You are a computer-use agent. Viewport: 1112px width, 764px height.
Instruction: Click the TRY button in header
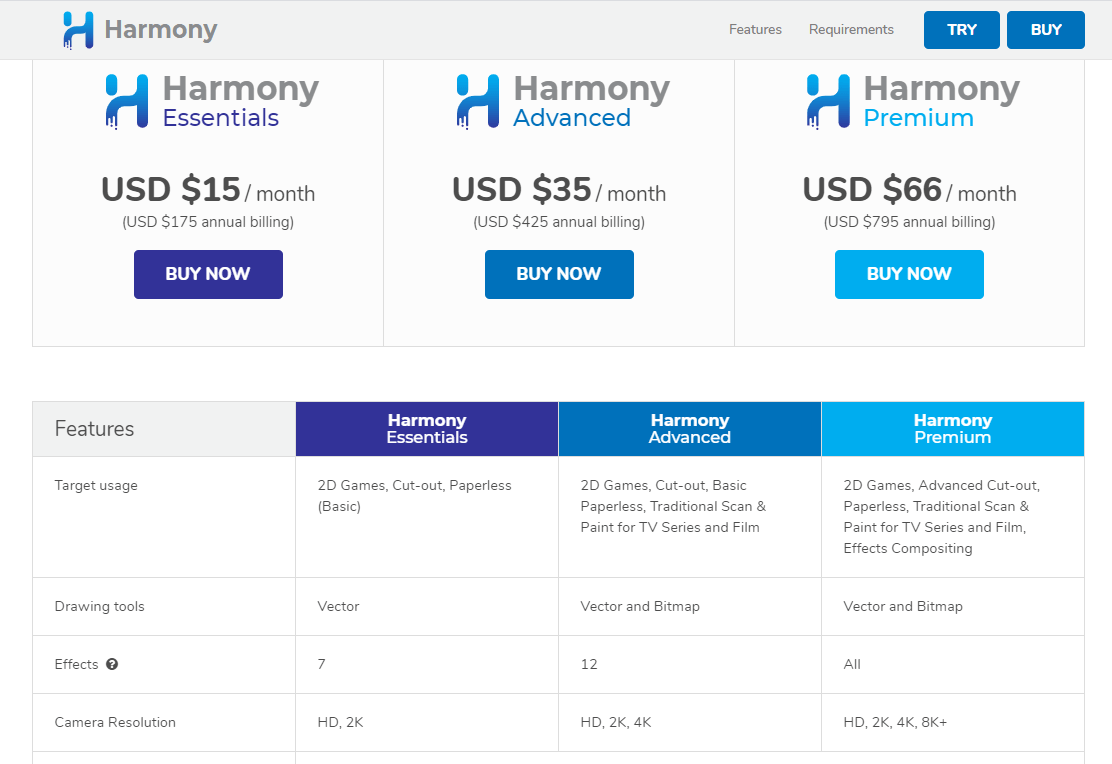[x=962, y=30]
